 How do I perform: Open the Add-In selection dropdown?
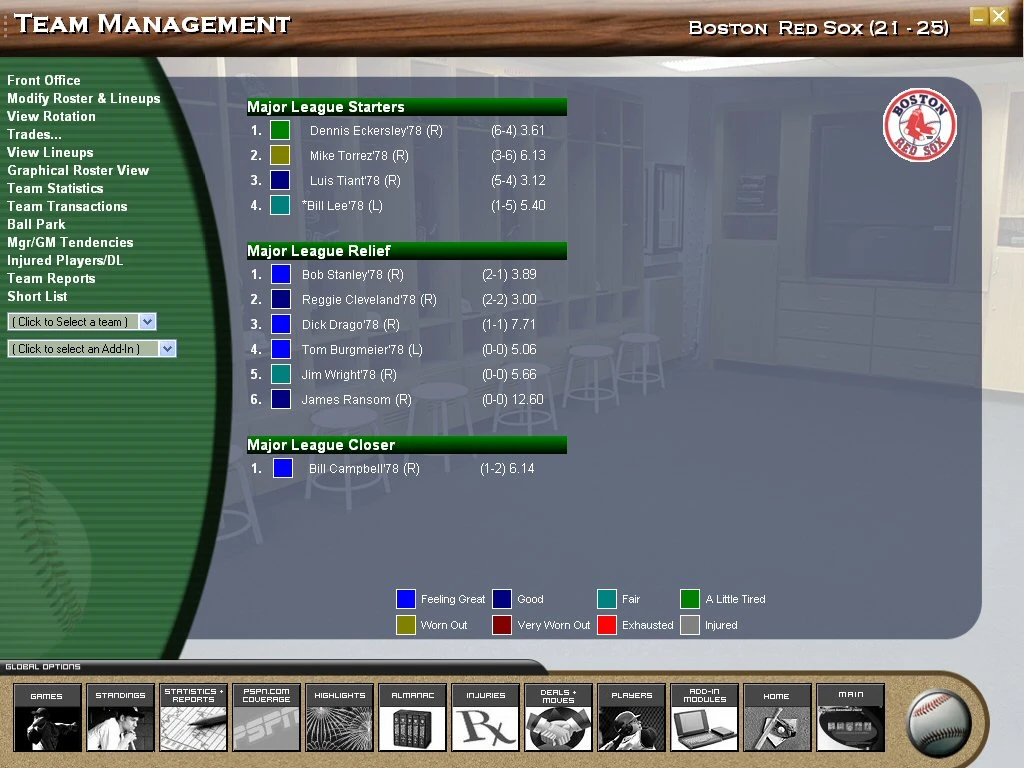tap(91, 349)
